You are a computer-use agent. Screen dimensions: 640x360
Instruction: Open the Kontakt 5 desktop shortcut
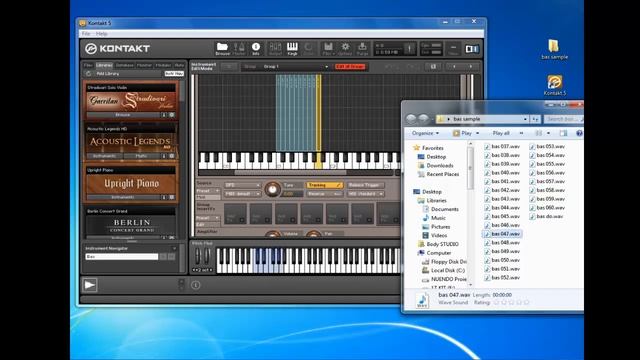point(554,85)
